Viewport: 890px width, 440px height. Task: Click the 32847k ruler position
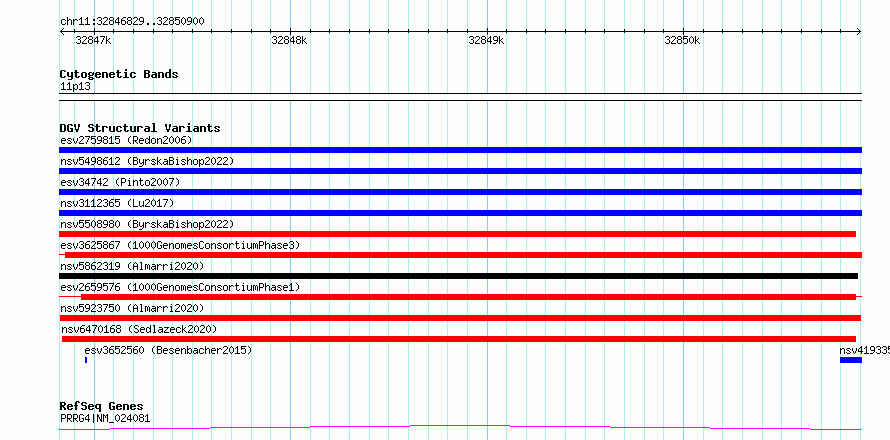coord(94,40)
